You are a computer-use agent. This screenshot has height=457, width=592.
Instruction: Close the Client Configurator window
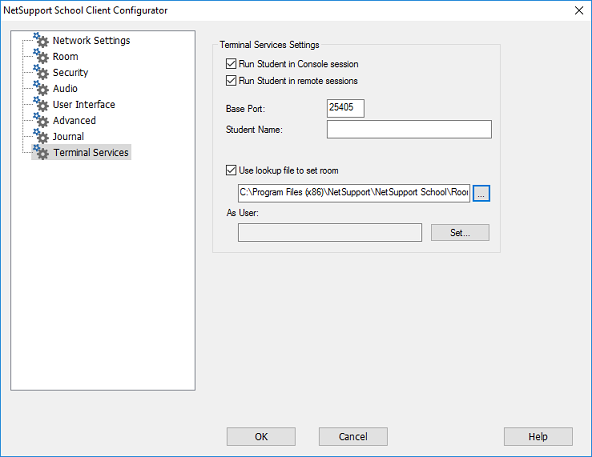coord(579,10)
